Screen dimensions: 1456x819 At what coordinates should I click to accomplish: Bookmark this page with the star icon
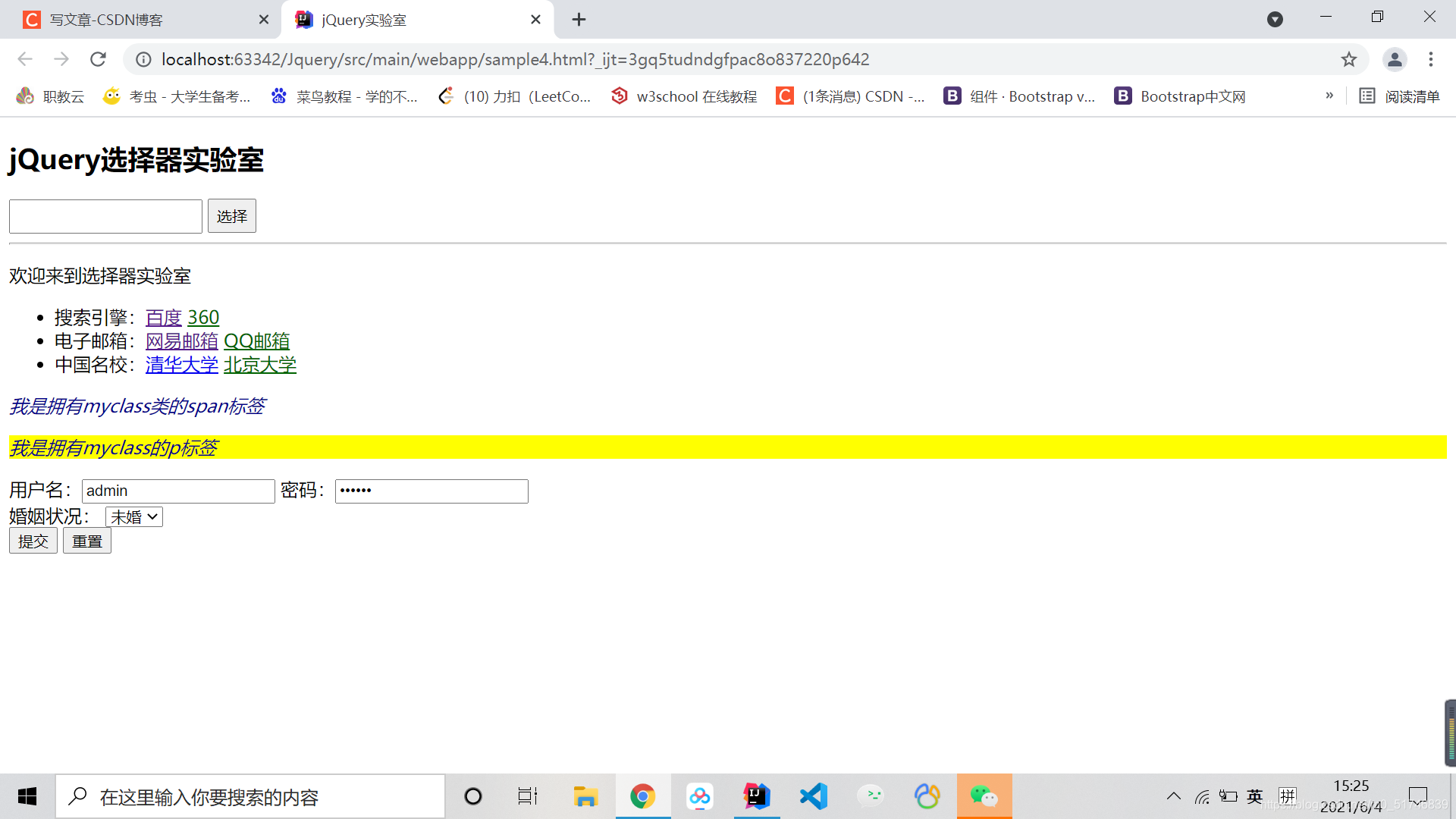(1348, 59)
